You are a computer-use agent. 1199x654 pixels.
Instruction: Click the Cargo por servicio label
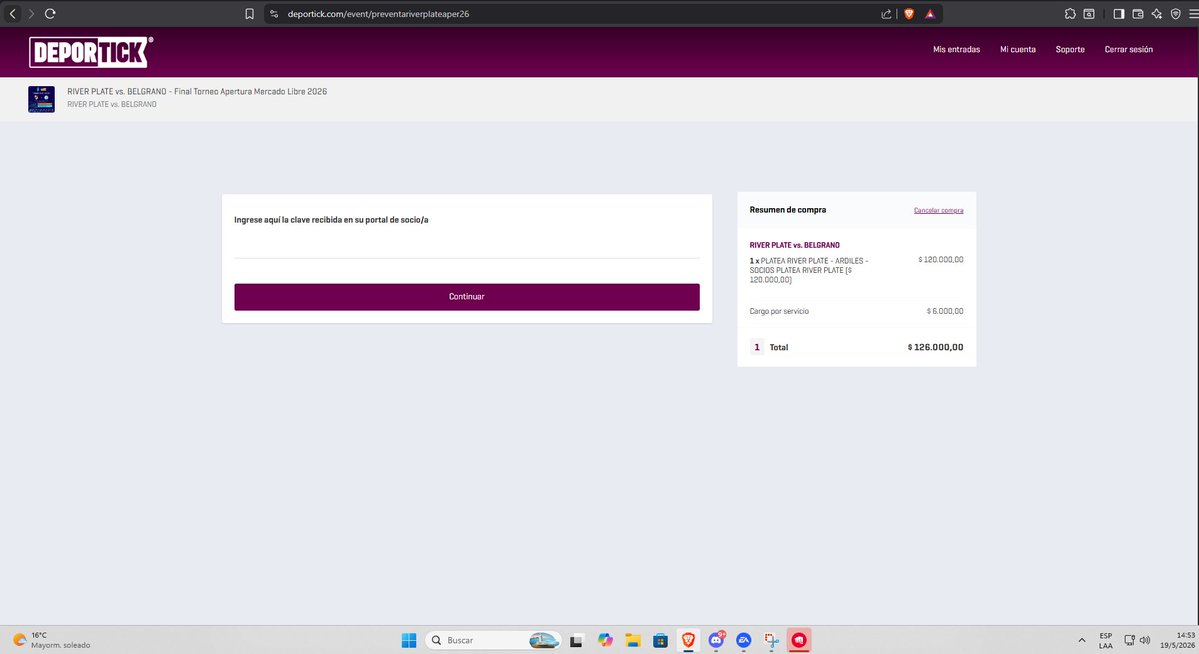click(778, 311)
